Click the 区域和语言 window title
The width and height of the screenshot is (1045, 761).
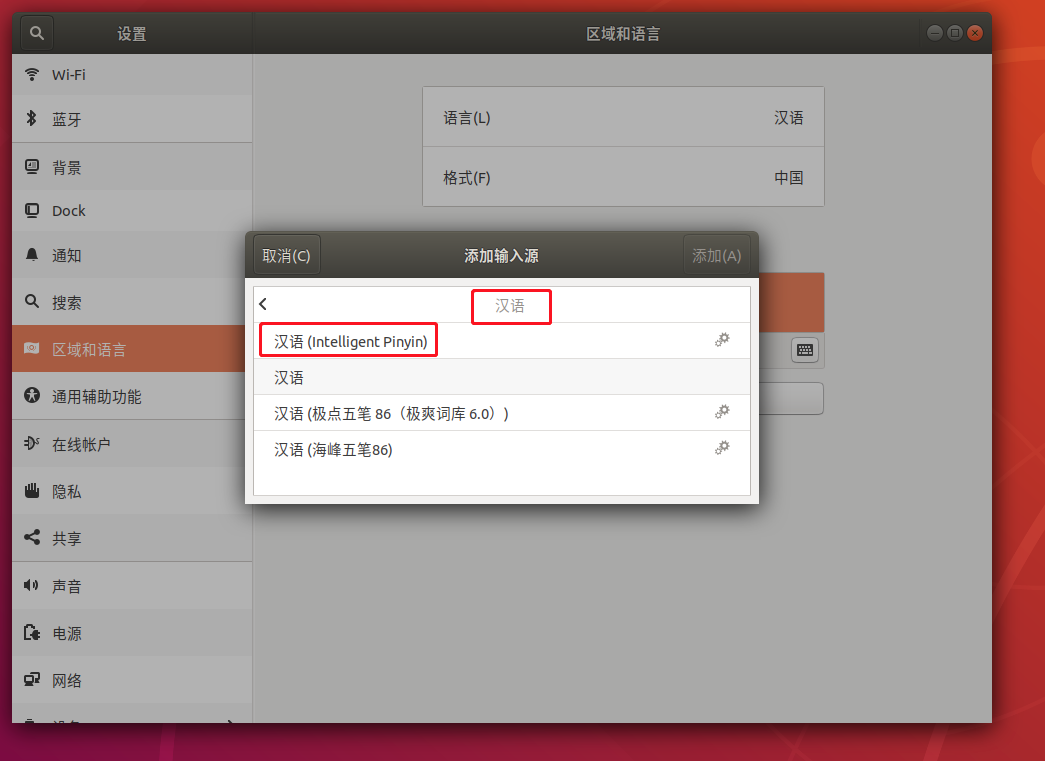[623, 34]
